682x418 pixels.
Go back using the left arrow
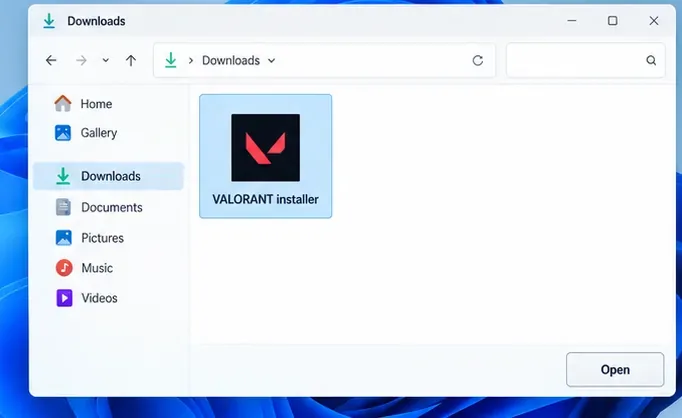(x=51, y=60)
